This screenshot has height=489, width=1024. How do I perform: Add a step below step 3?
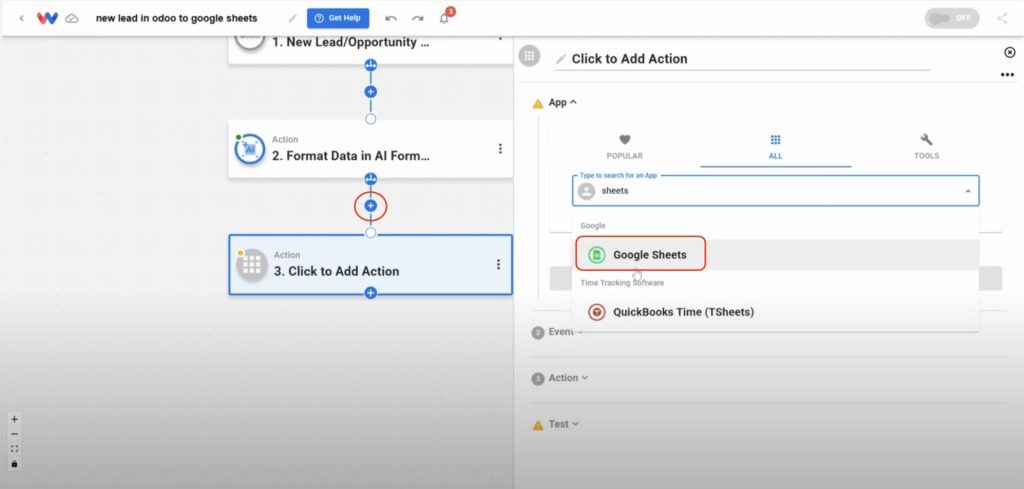(x=371, y=293)
